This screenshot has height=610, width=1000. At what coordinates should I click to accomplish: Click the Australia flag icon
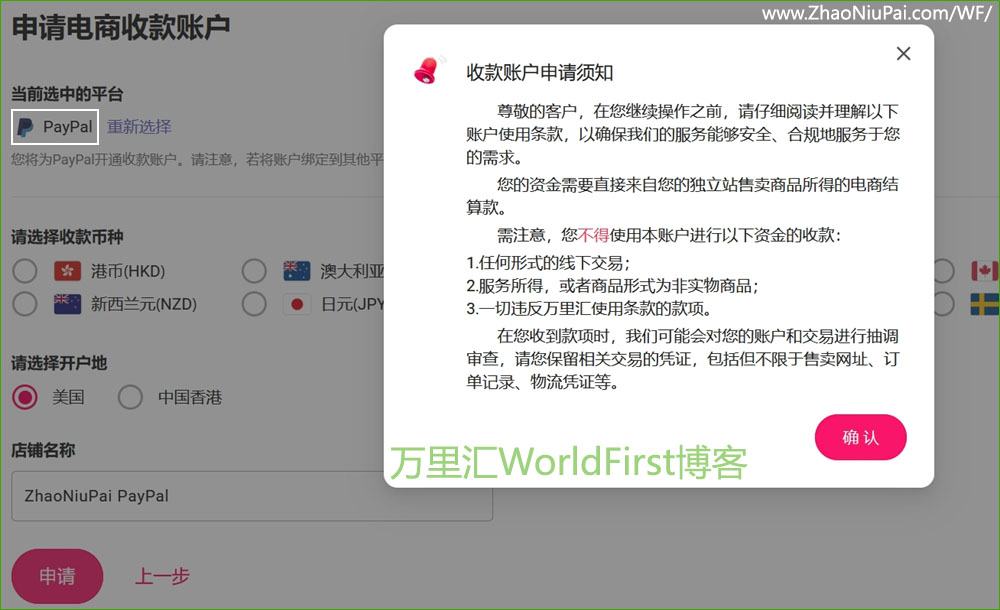coord(297,271)
